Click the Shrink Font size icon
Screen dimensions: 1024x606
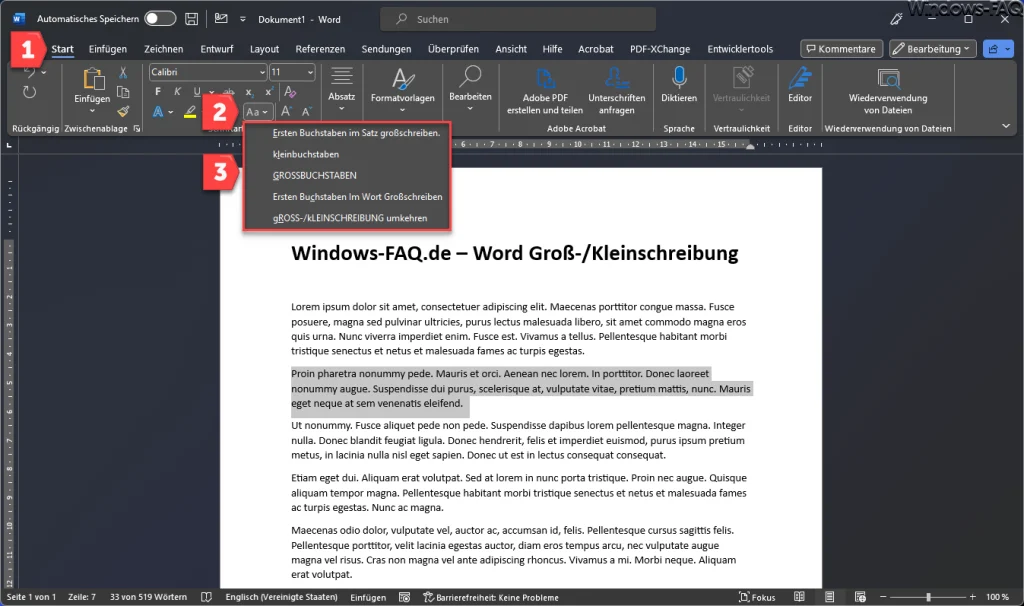pyautogui.click(x=306, y=112)
